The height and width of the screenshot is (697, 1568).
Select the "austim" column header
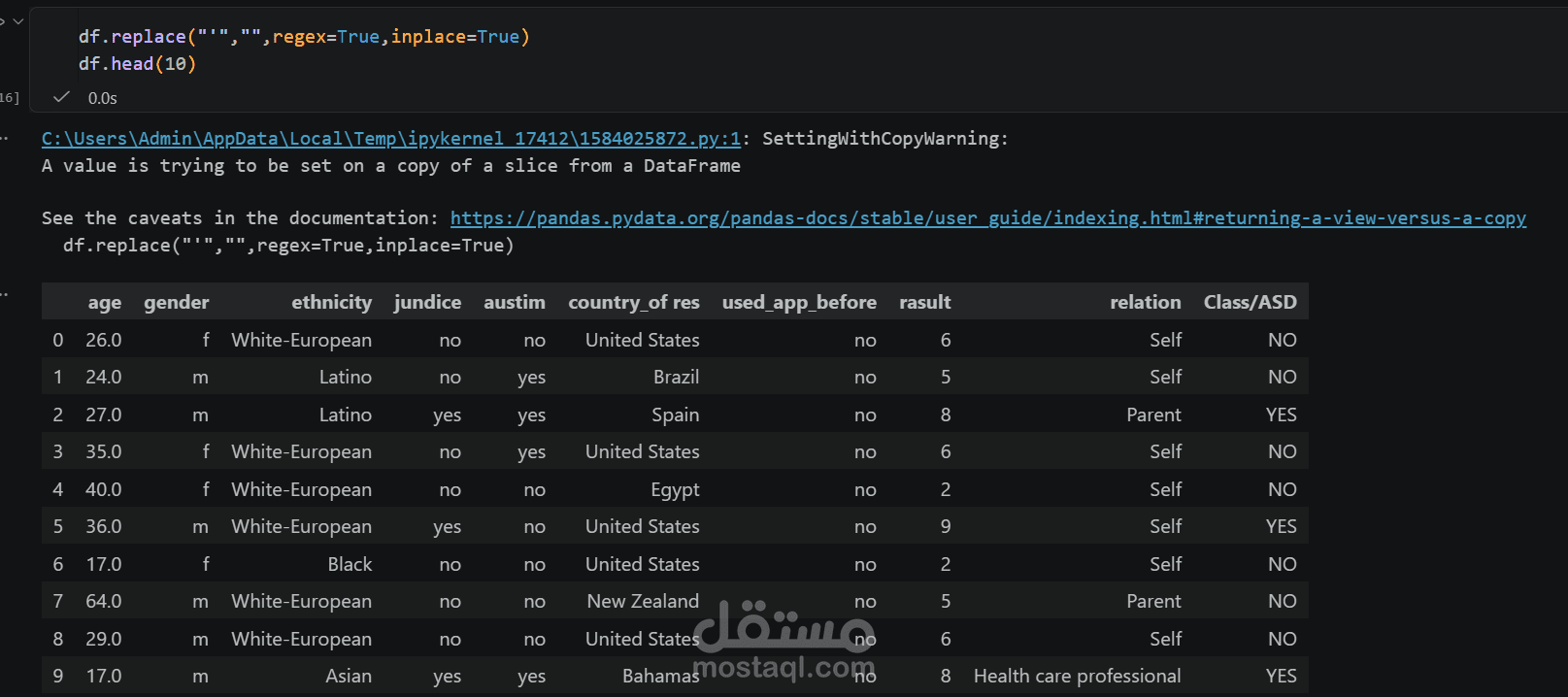pos(514,302)
